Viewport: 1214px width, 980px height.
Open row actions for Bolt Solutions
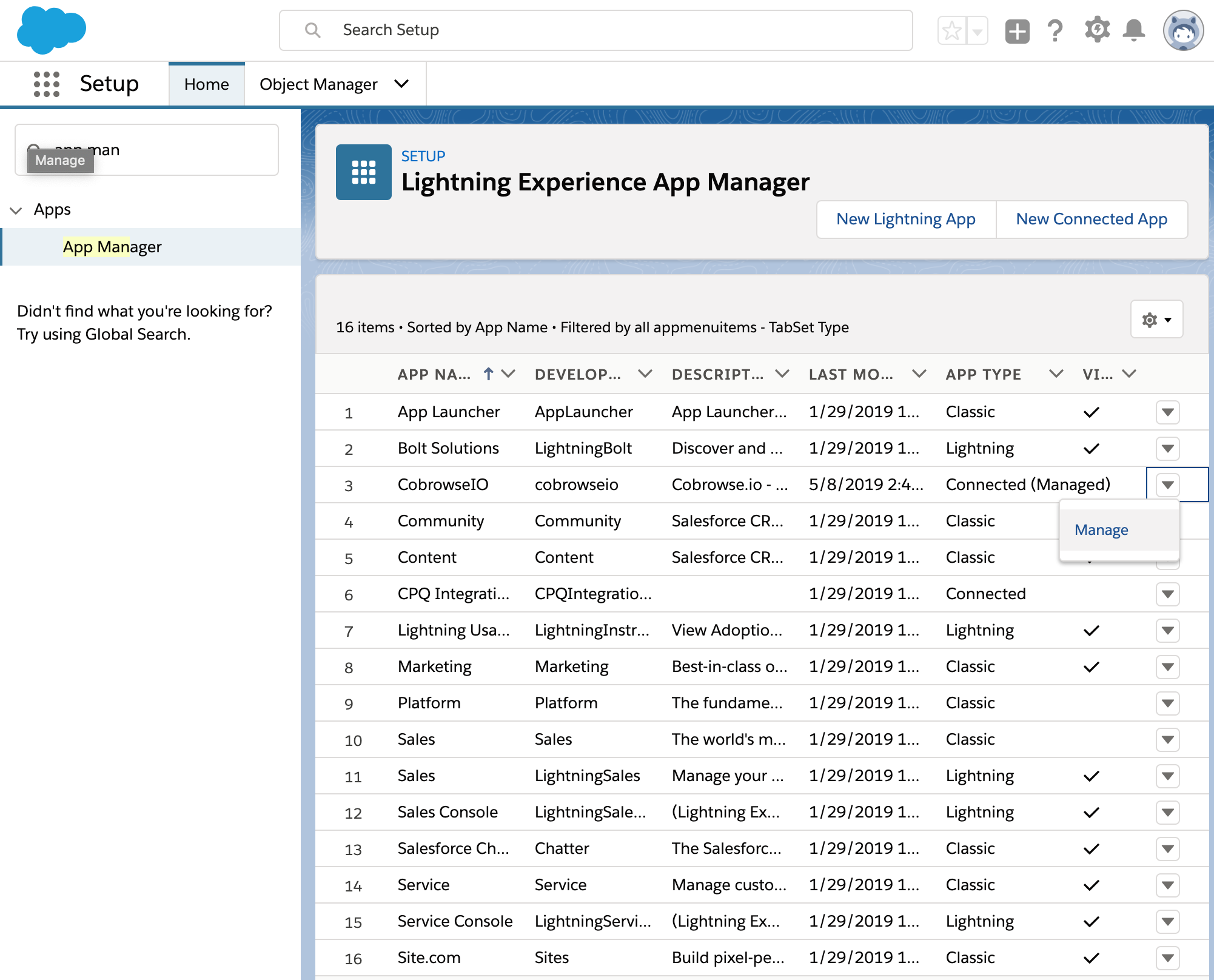(1168, 449)
